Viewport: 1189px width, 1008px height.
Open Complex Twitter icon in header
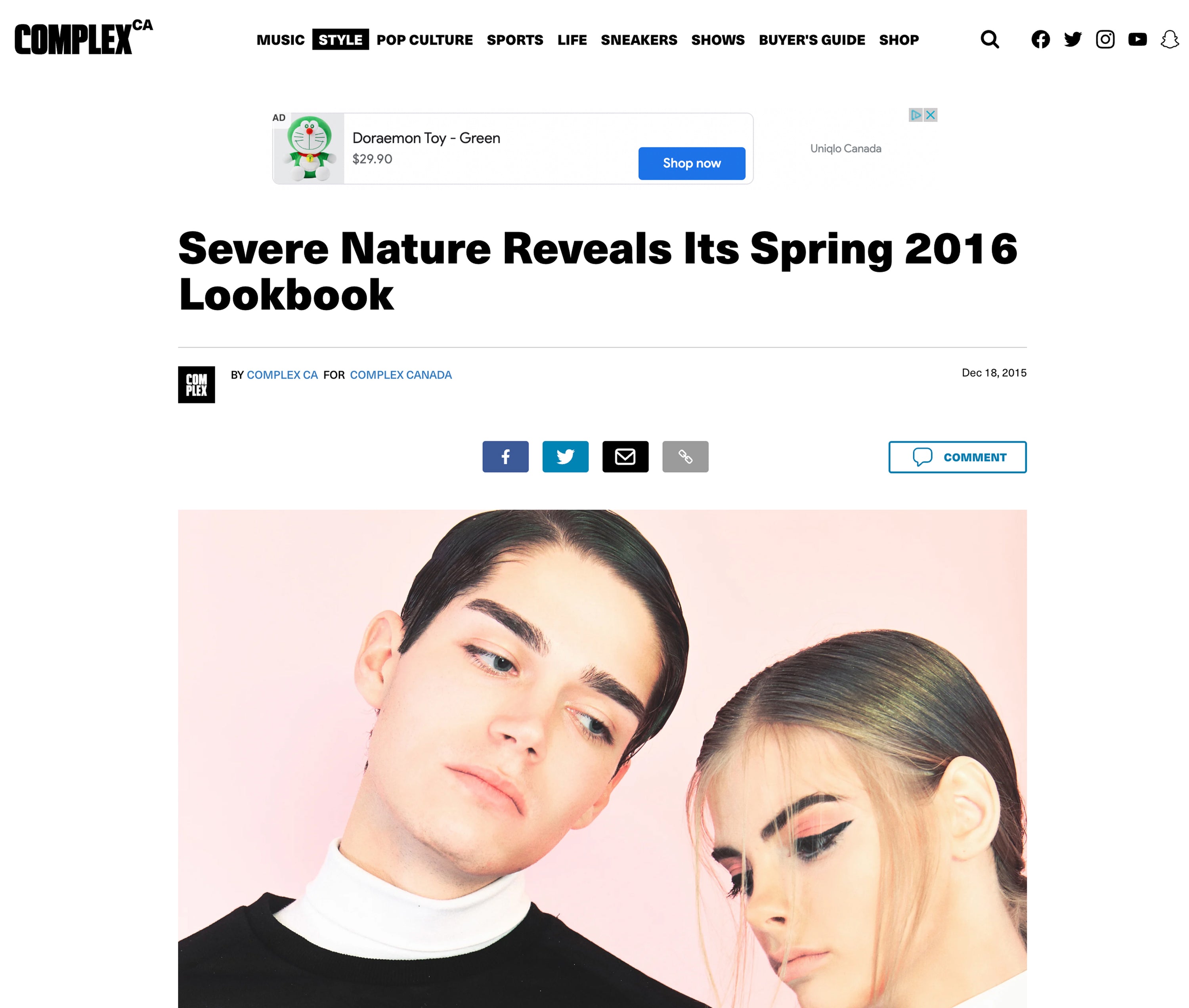1072,40
